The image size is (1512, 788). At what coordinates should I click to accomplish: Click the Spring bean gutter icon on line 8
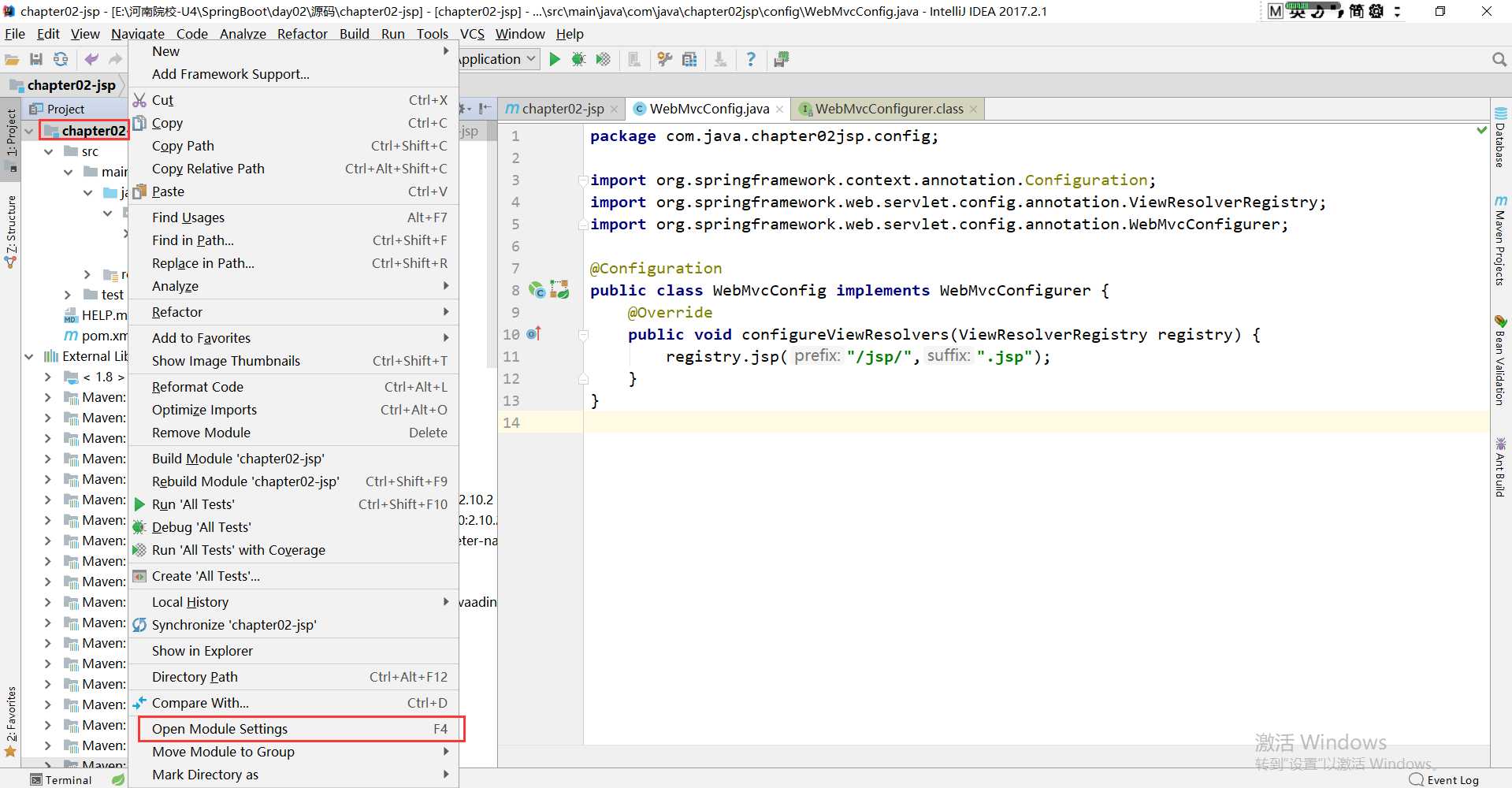(x=537, y=290)
